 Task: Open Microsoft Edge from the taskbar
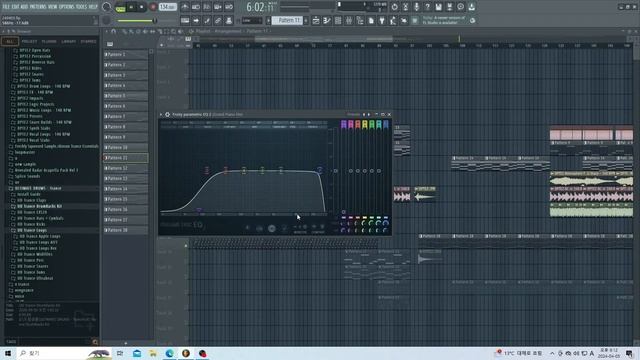[169, 353]
